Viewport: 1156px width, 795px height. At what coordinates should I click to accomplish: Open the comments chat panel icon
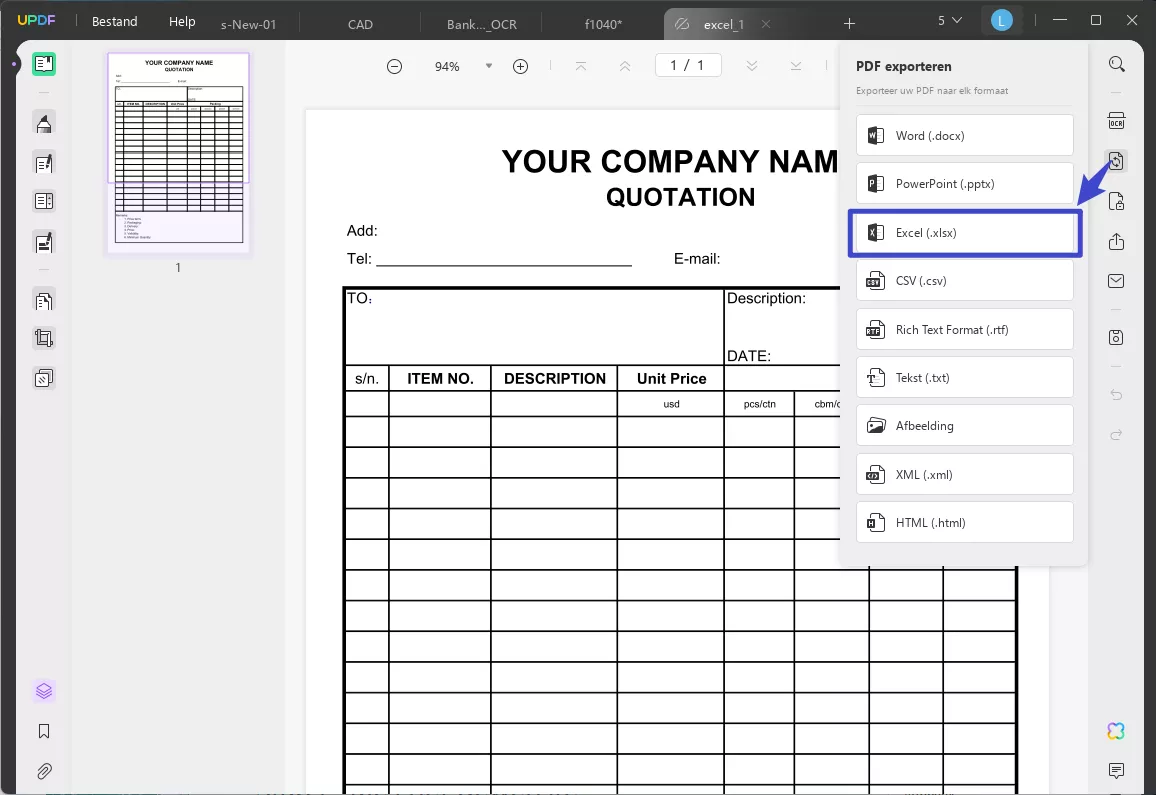[1116, 771]
